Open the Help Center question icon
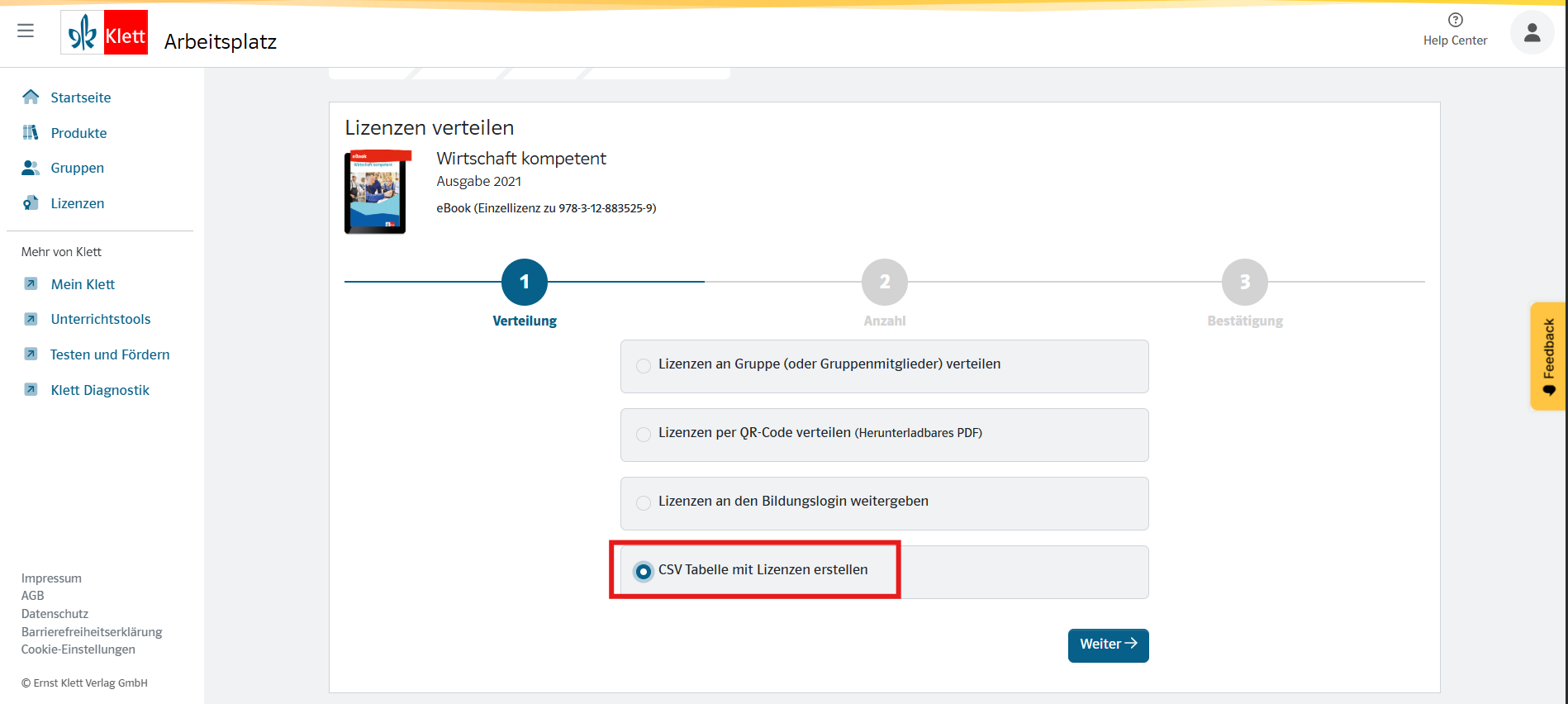This screenshot has width=1568, height=704. tap(1455, 20)
